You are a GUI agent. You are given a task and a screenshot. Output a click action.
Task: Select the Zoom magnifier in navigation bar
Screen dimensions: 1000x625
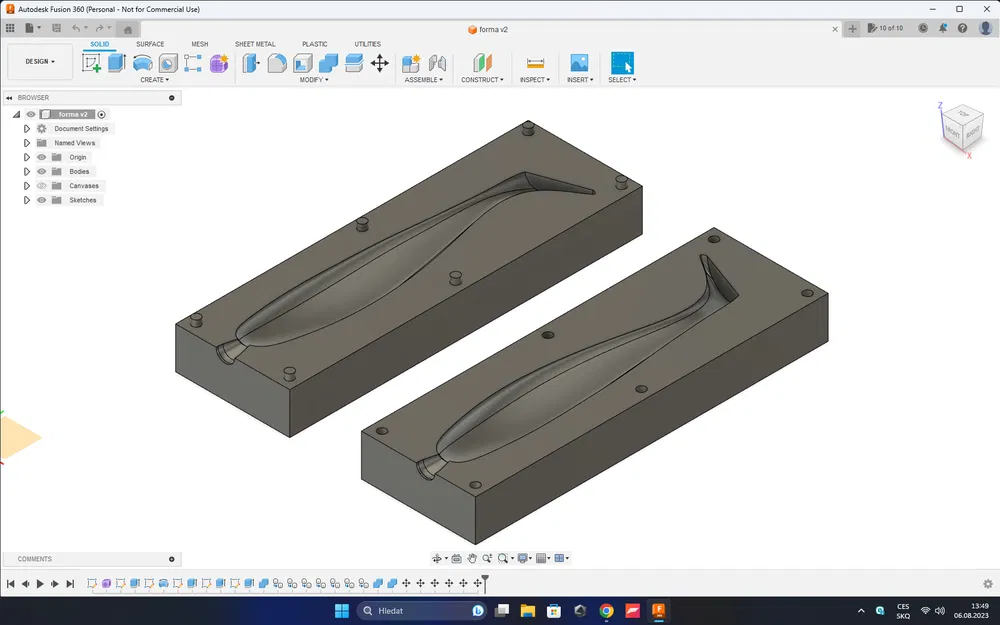pos(487,558)
